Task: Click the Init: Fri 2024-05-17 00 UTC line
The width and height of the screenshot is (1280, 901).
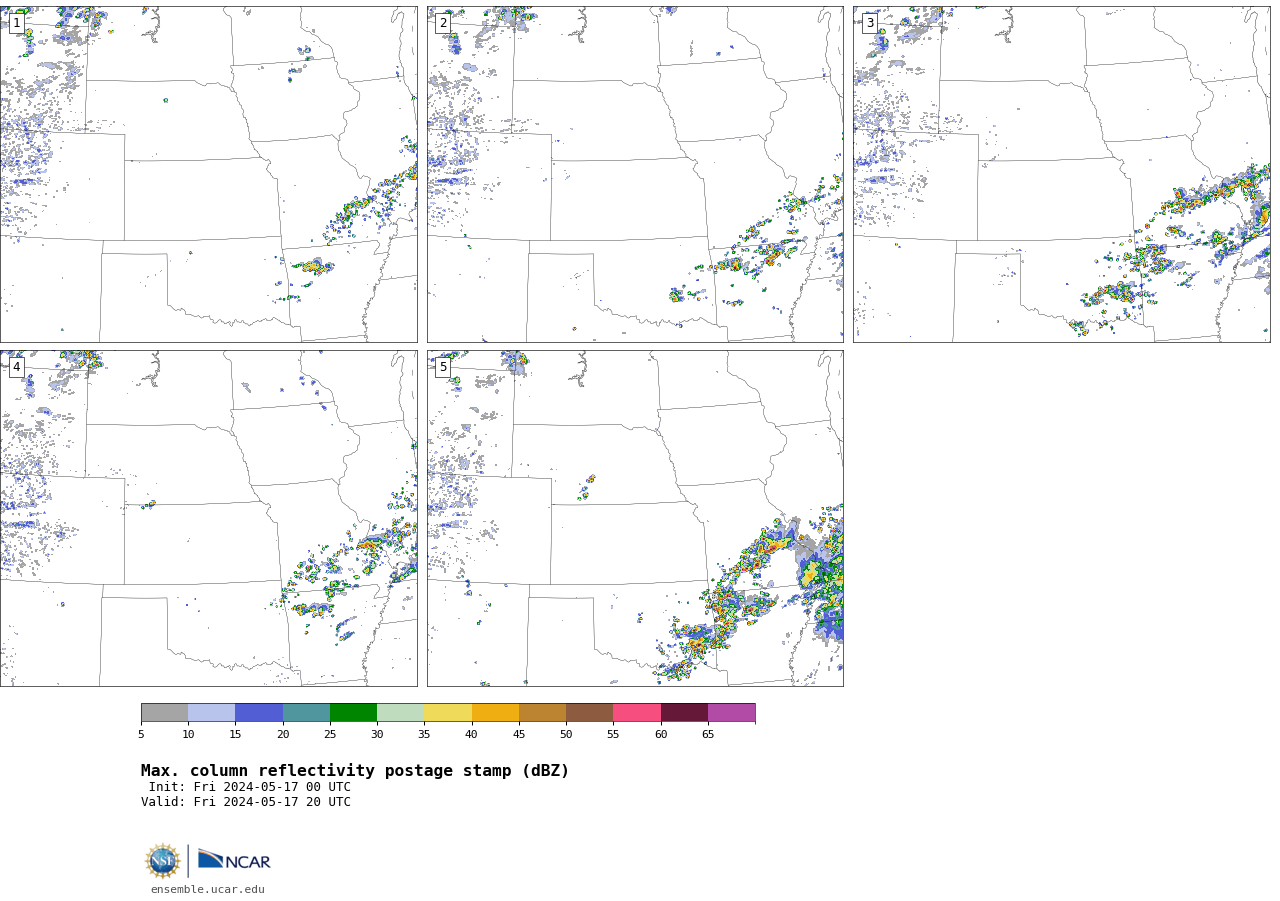Action: pos(250,787)
